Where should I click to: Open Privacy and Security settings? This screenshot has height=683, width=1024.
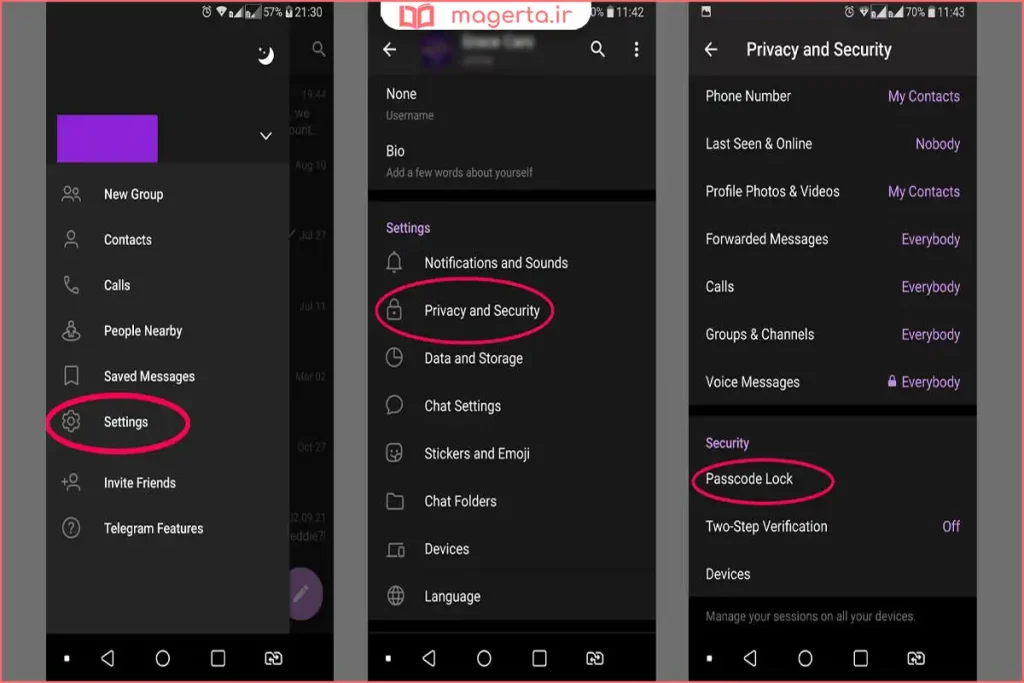click(481, 311)
